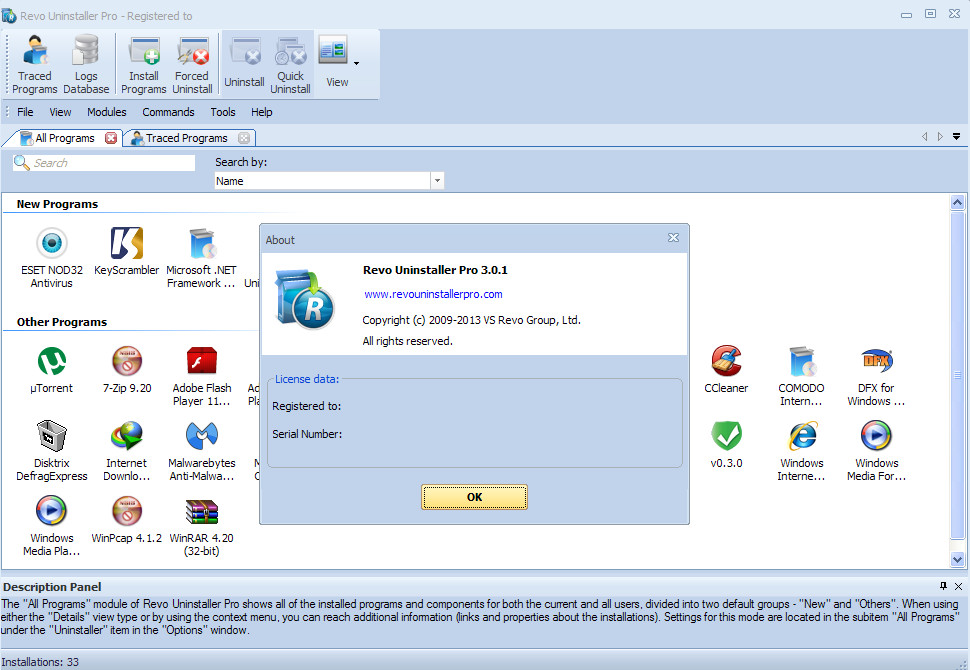Open the Commands menu
This screenshot has width=970, height=670.
click(x=168, y=112)
